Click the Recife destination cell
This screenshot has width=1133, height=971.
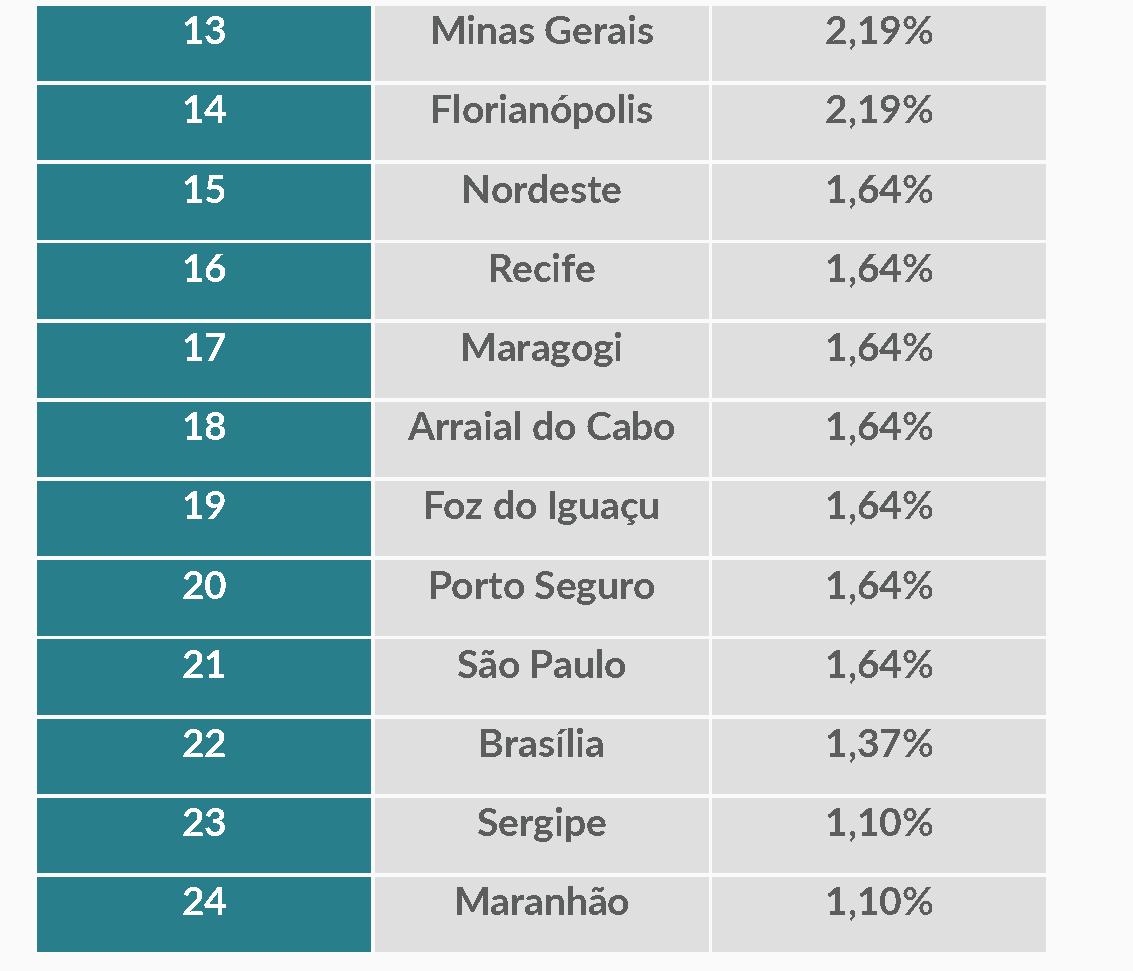coord(541,281)
